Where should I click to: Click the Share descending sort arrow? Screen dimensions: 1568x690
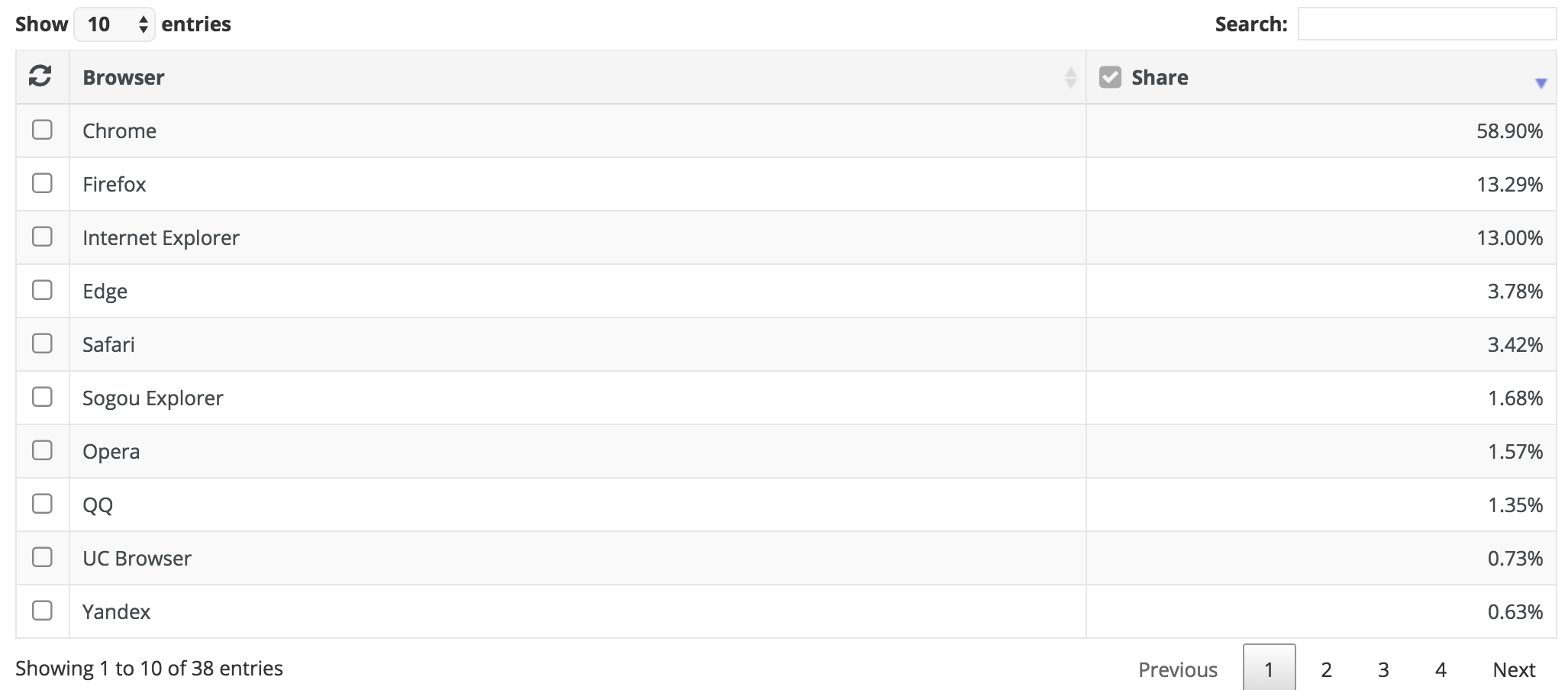tap(1541, 83)
